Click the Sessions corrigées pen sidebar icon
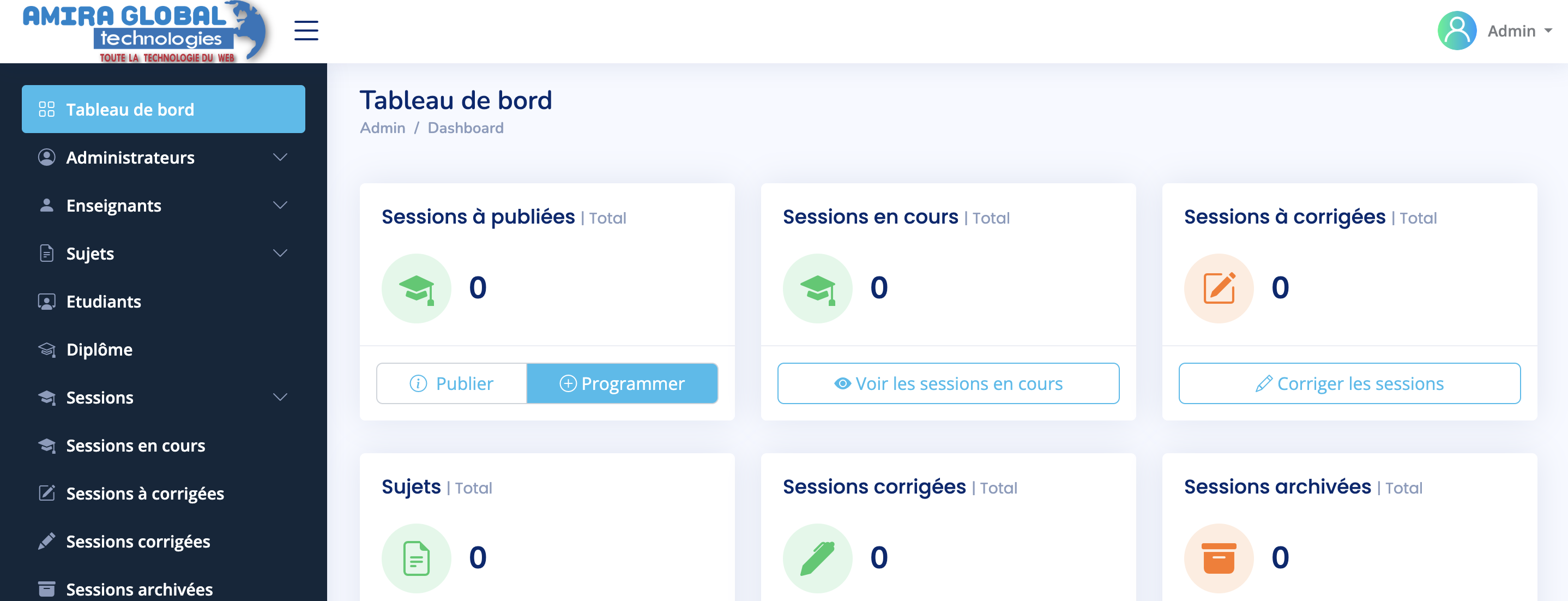The height and width of the screenshot is (601, 1568). [x=47, y=542]
